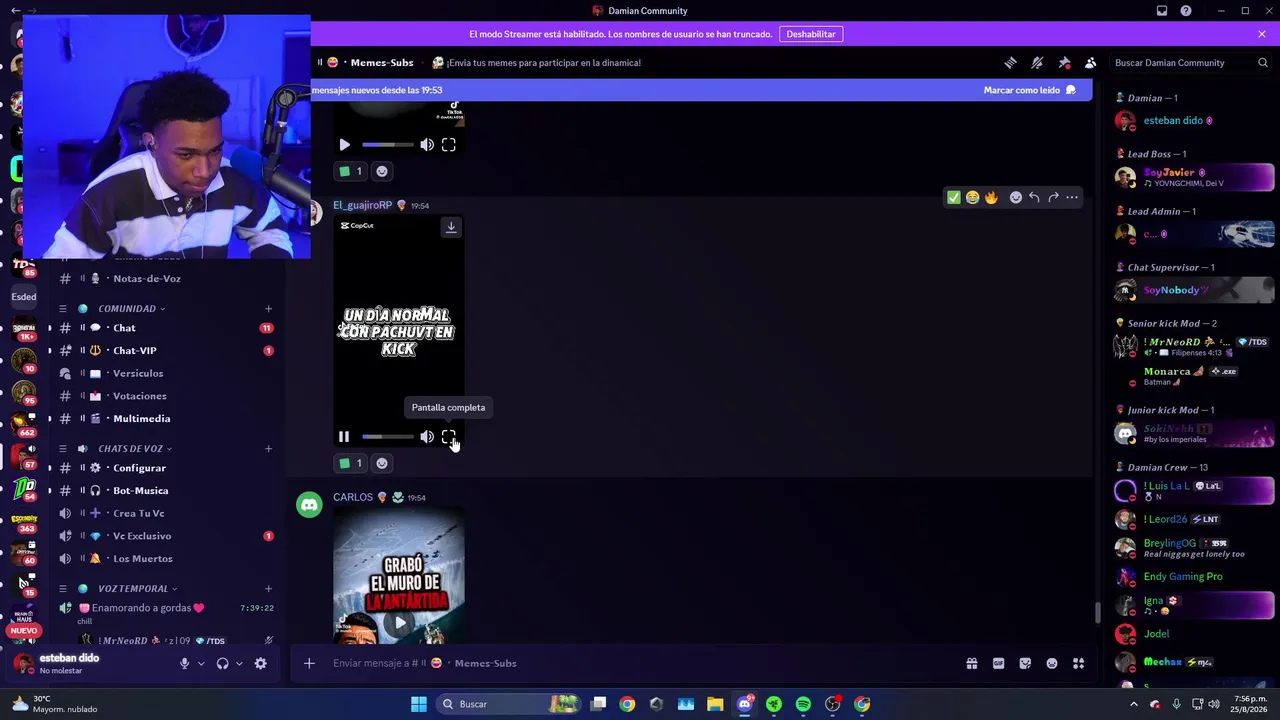
Task: Create channel in VOZ TEMPORAL category
Action: 268,589
